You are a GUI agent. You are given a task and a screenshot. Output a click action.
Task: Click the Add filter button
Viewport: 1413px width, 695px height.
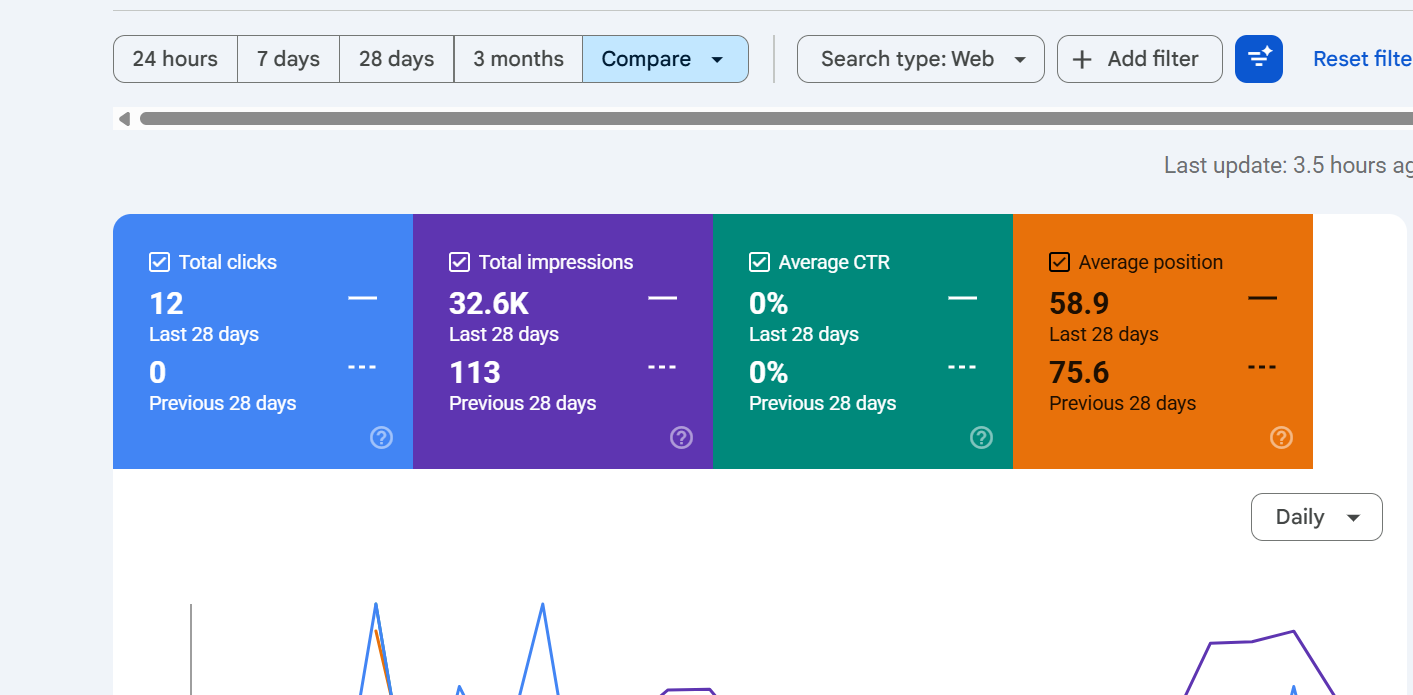[x=1140, y=59]
